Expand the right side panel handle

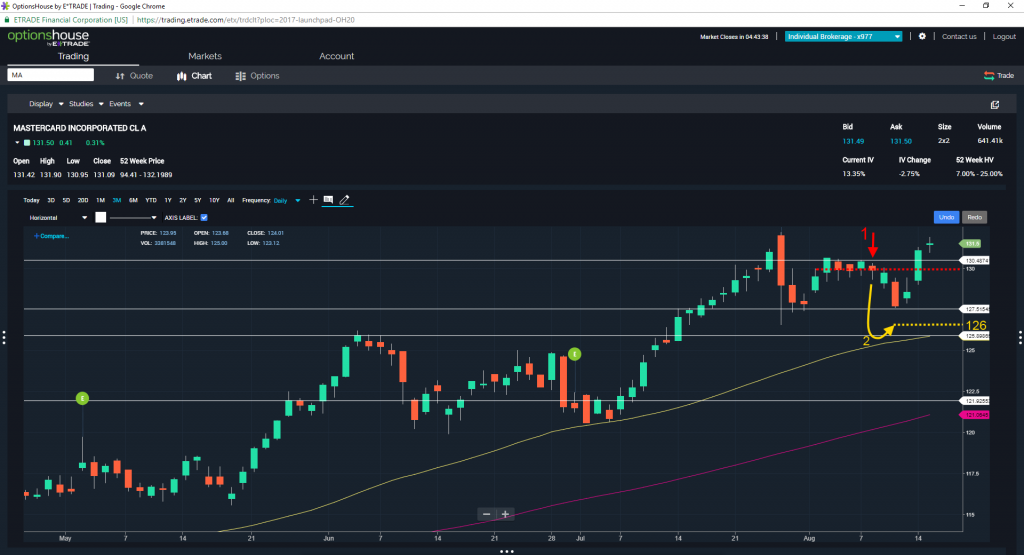coord(1020,337)
